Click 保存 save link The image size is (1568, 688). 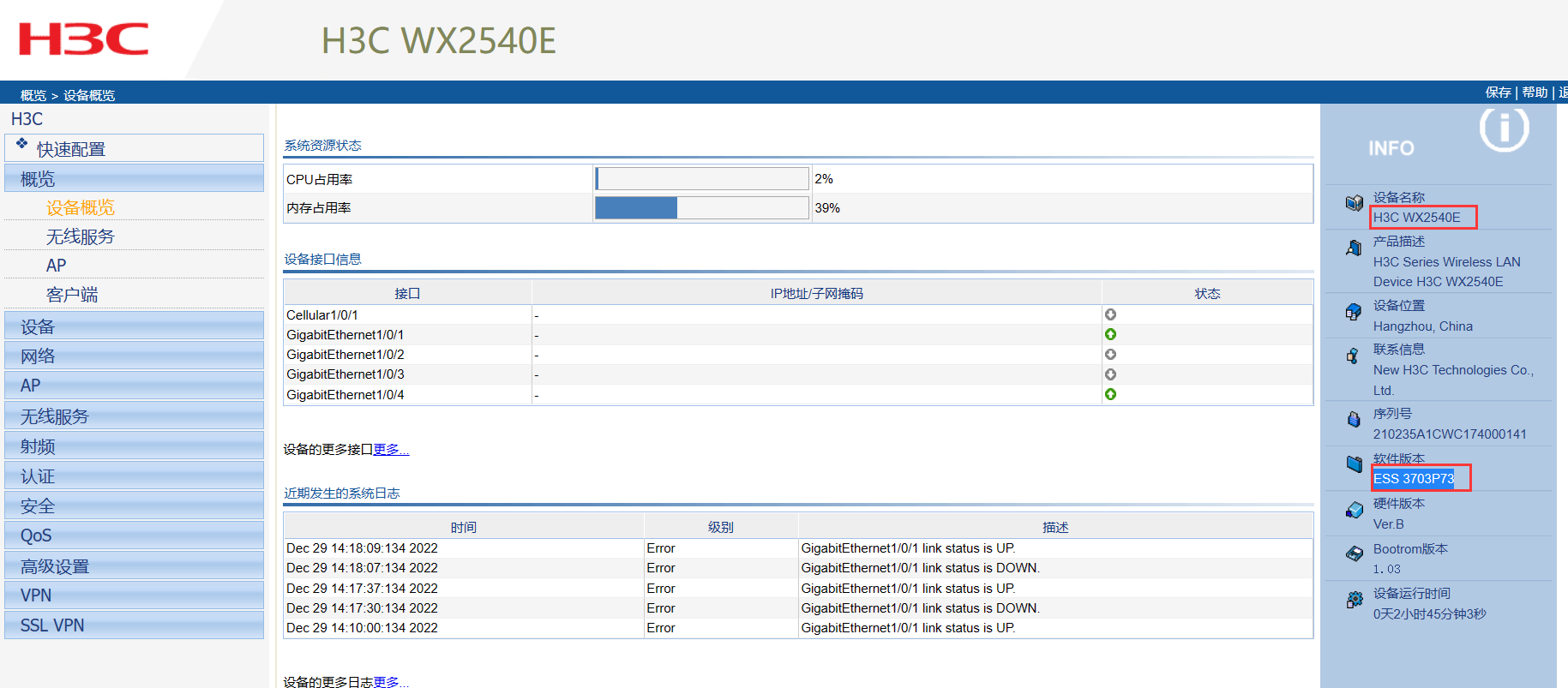[1499, 93]
